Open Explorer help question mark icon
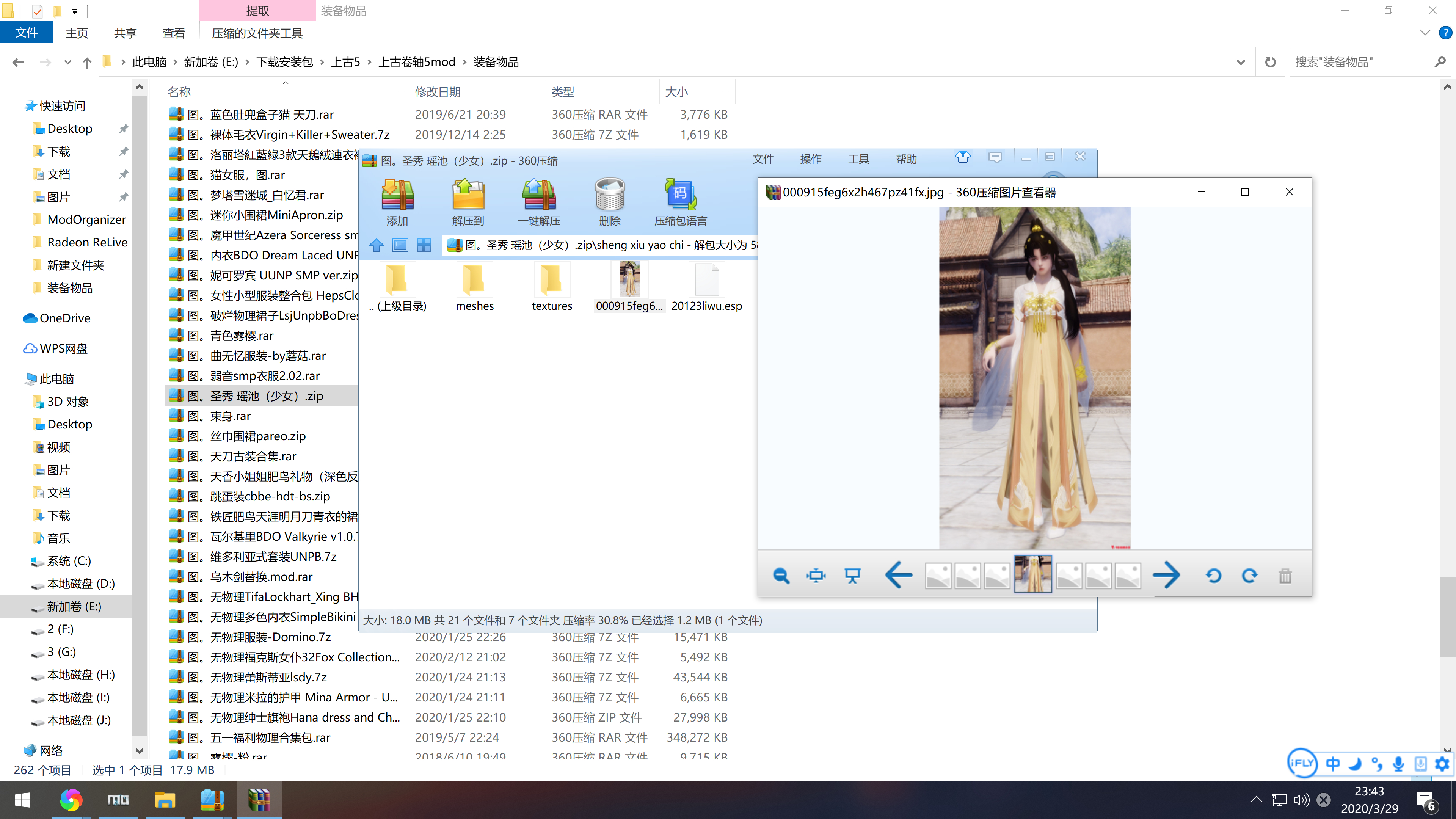 click(x=1445, y=33)
